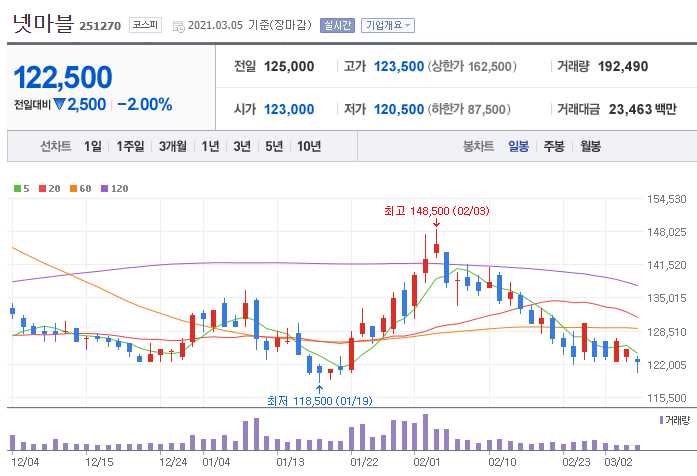697x476 pixels.
Task: Click the 고가 value 123,500
Action: coord(399,67)
